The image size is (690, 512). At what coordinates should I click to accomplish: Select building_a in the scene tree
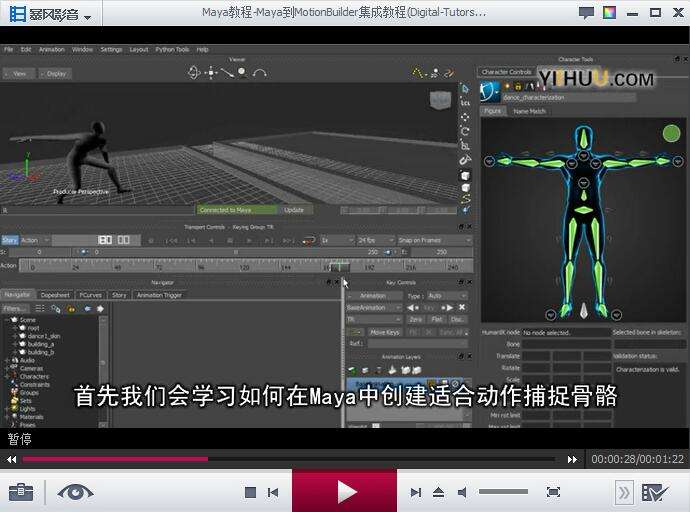(40, 344)
